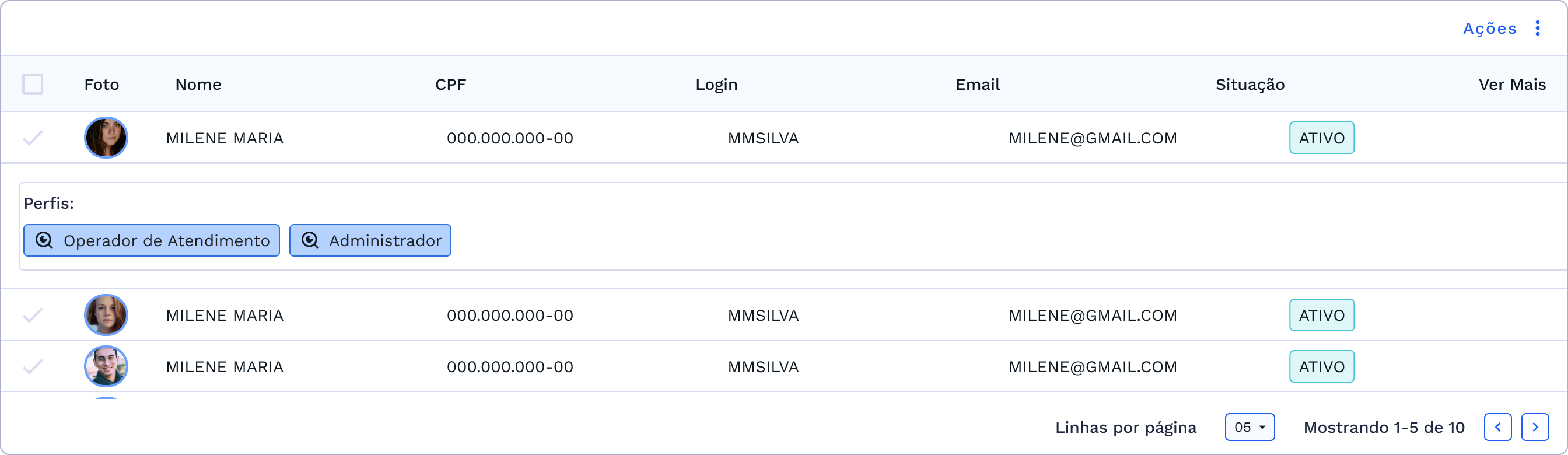Click the magnifier icon on Administrador chip
This screenshot has height=455, width=1568.
click(x=310, y=240)
